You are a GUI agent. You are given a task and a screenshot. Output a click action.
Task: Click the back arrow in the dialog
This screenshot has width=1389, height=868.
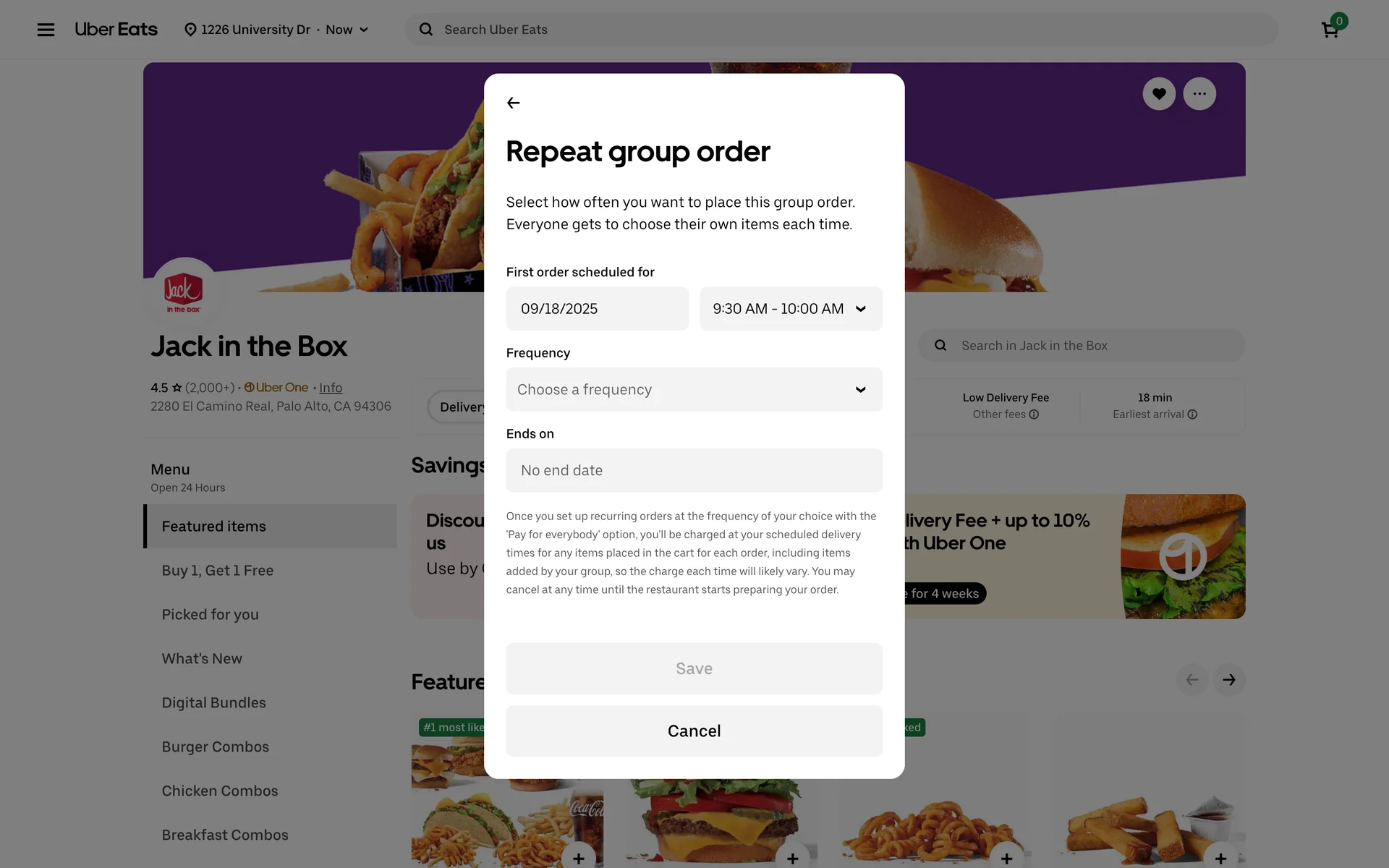tap(514, 103)
